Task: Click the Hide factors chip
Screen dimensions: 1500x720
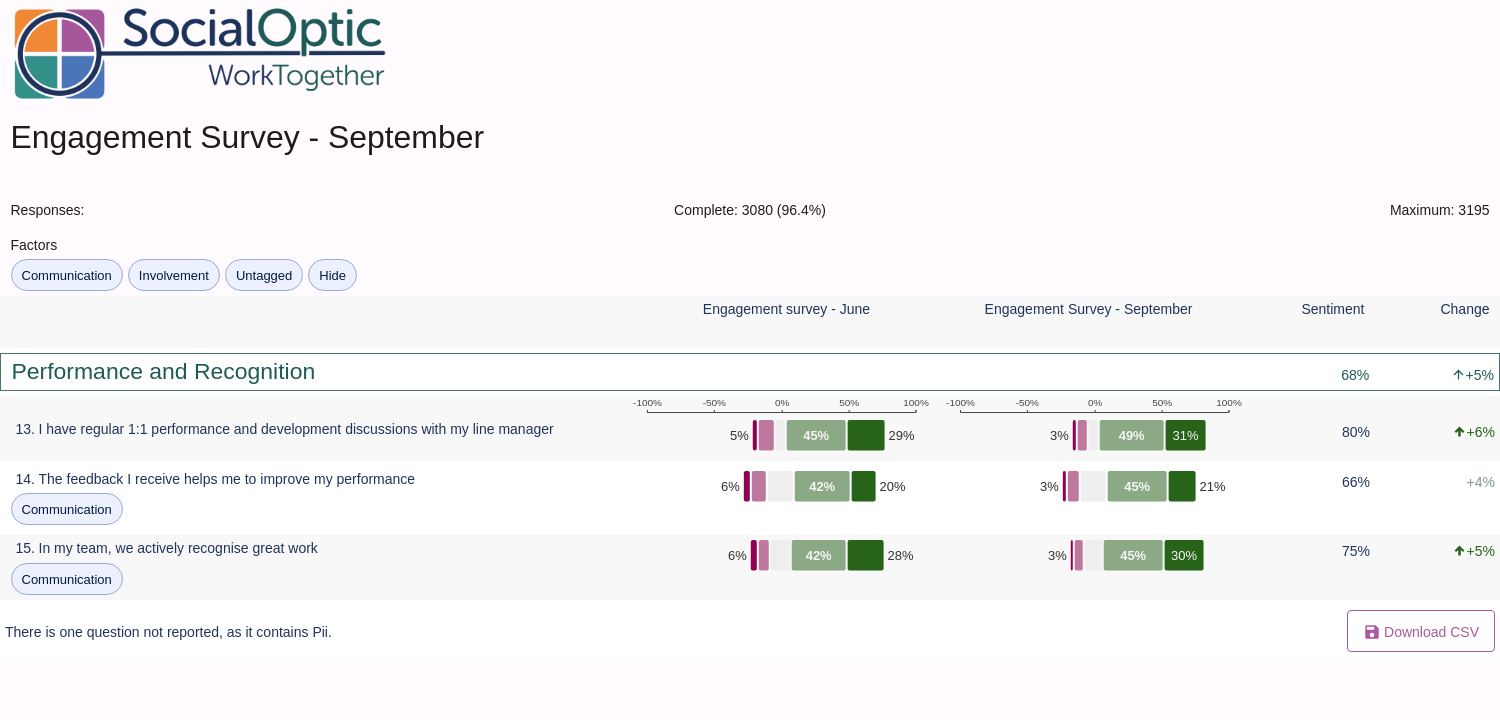Action: 332,275
